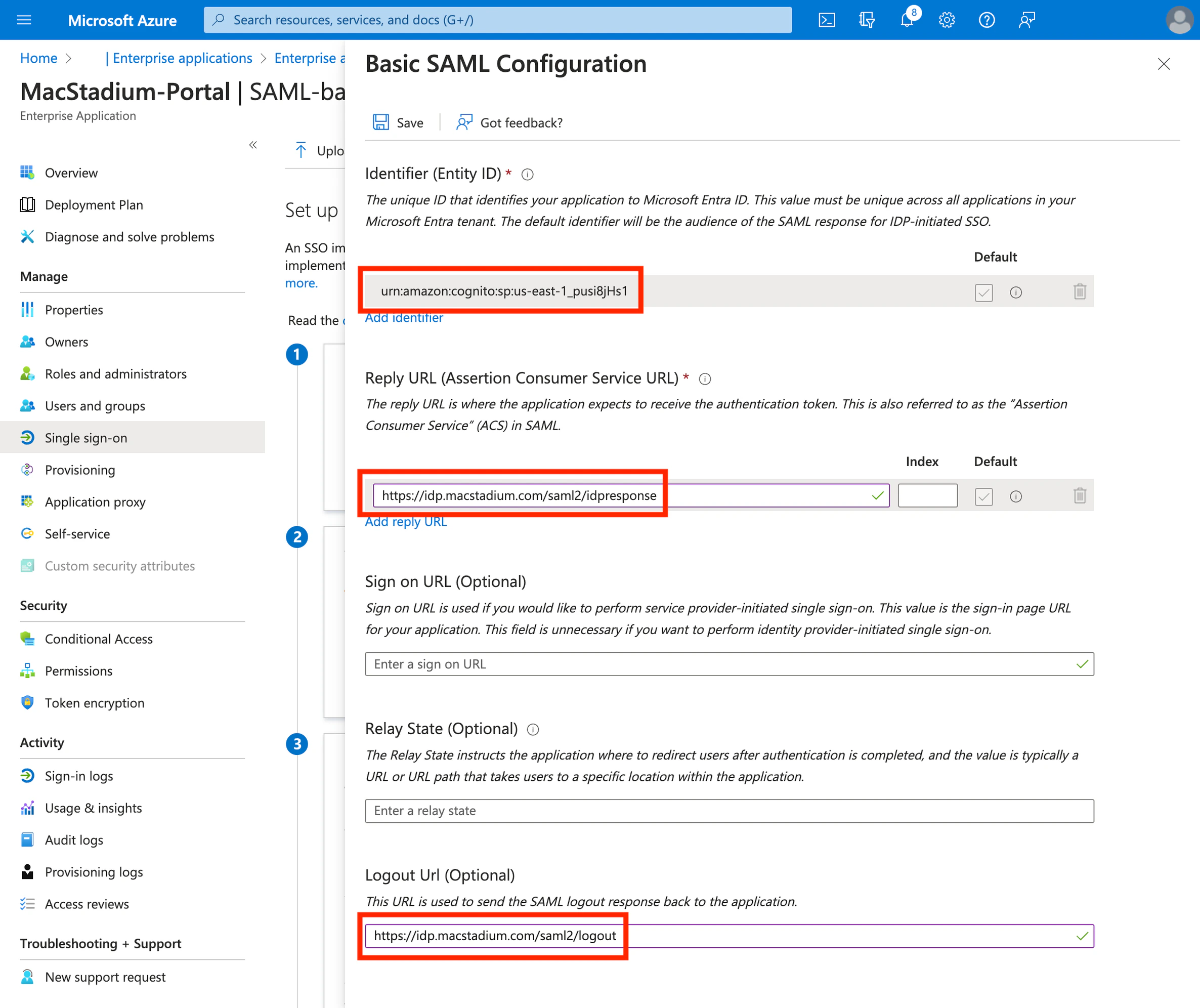This screenshot has width=1200, height=1008.
Task: Click the reply URL Index field
Action: click(x=927, y=495)
